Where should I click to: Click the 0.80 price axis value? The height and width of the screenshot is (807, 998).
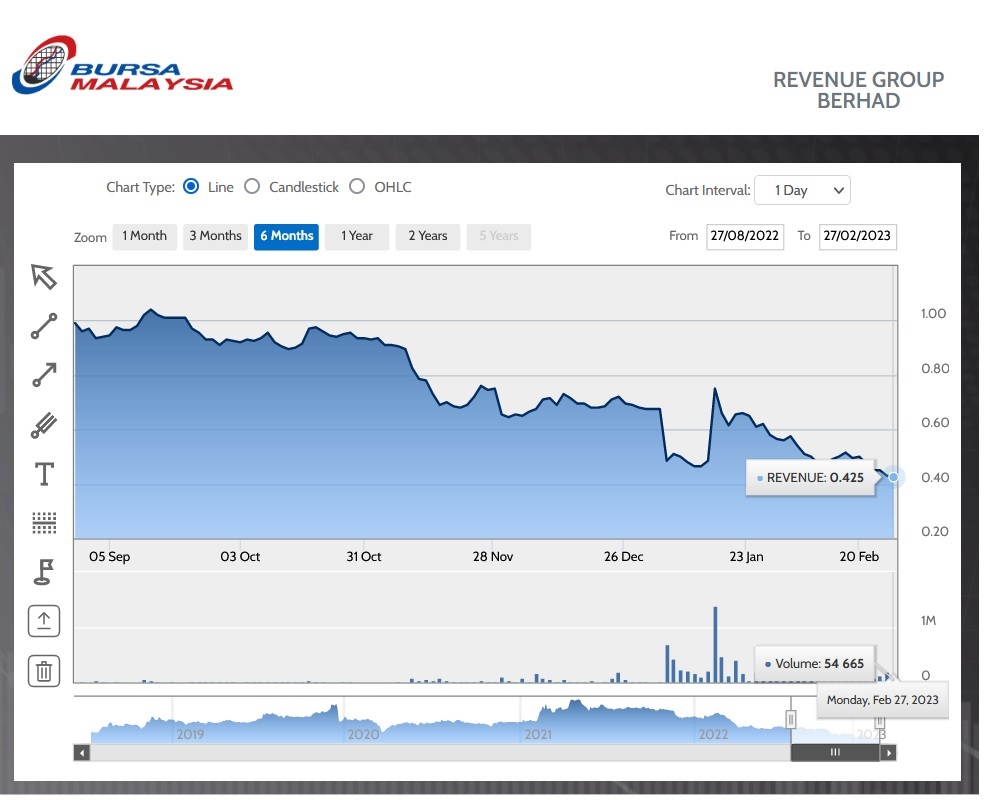pyautogui.click(x=935, y=368)
